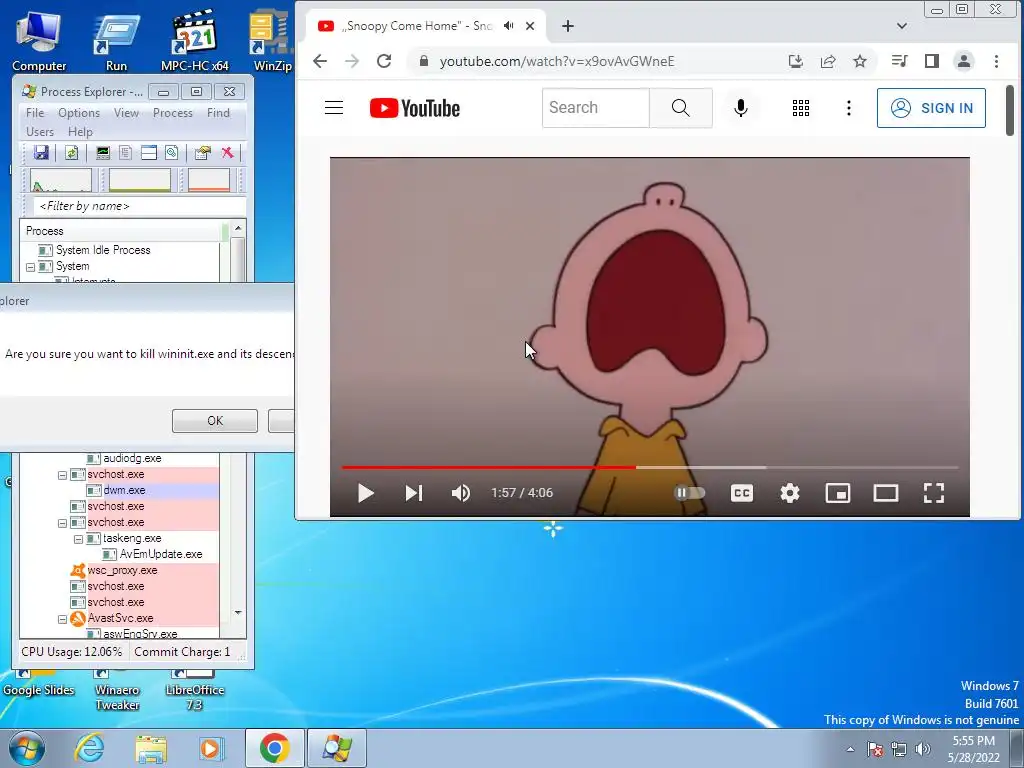Click the Chrome profile avatar icon
Image resolution: width=1024 pixels, height=768 pixels.
[963, 61]
